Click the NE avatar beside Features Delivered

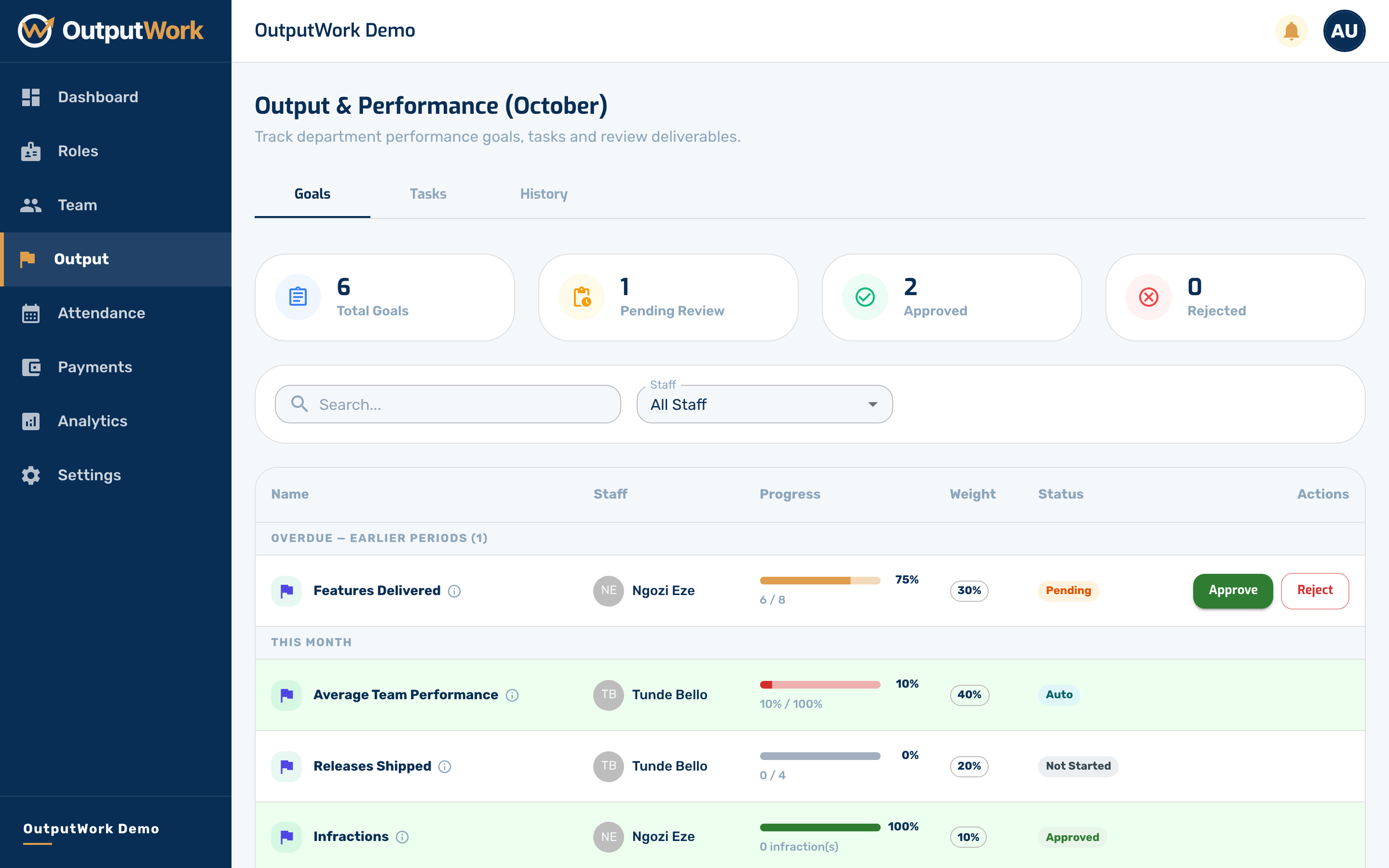point(608,591)
